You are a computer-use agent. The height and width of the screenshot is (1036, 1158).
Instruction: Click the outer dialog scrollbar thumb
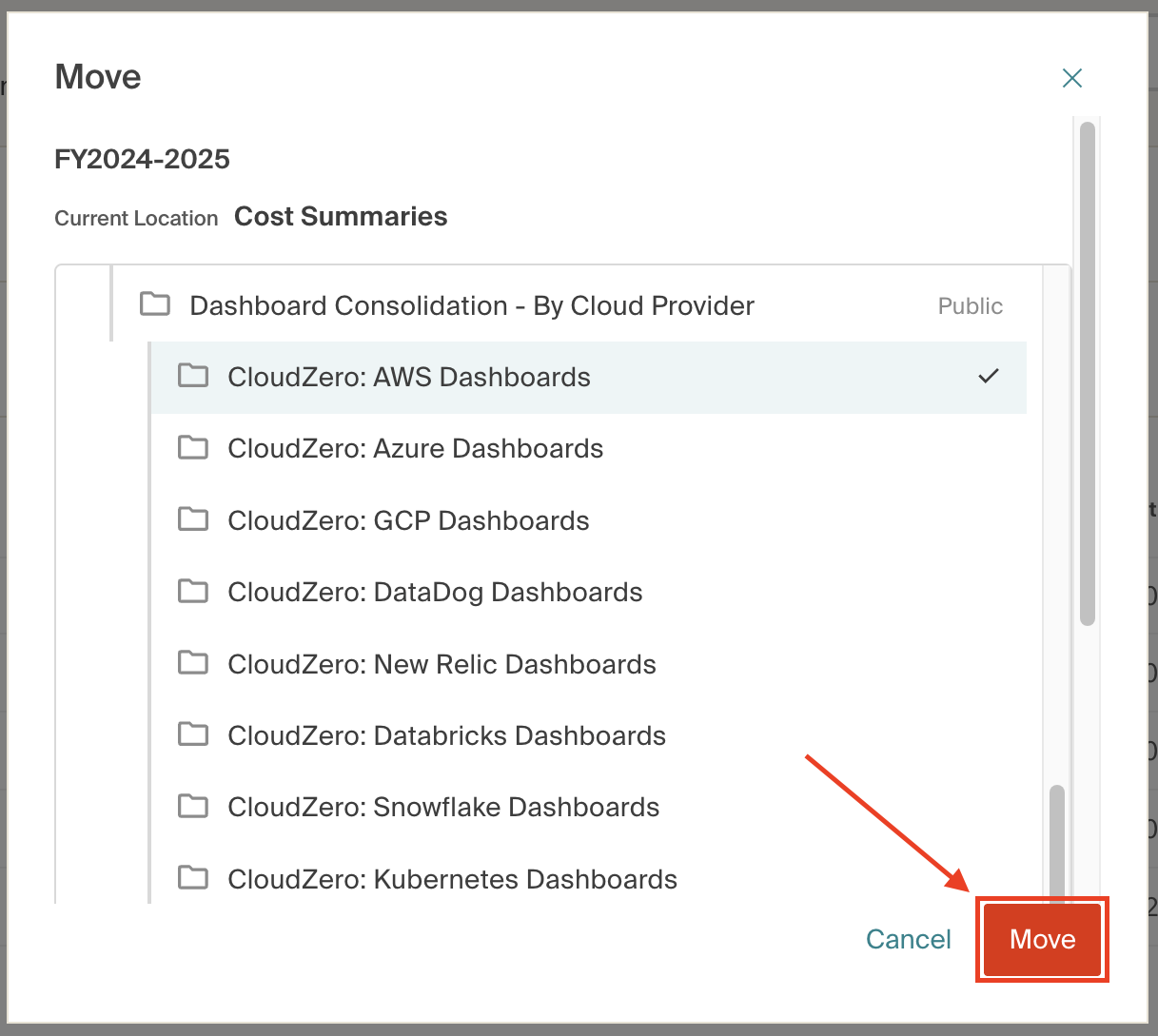point(1088,374)
